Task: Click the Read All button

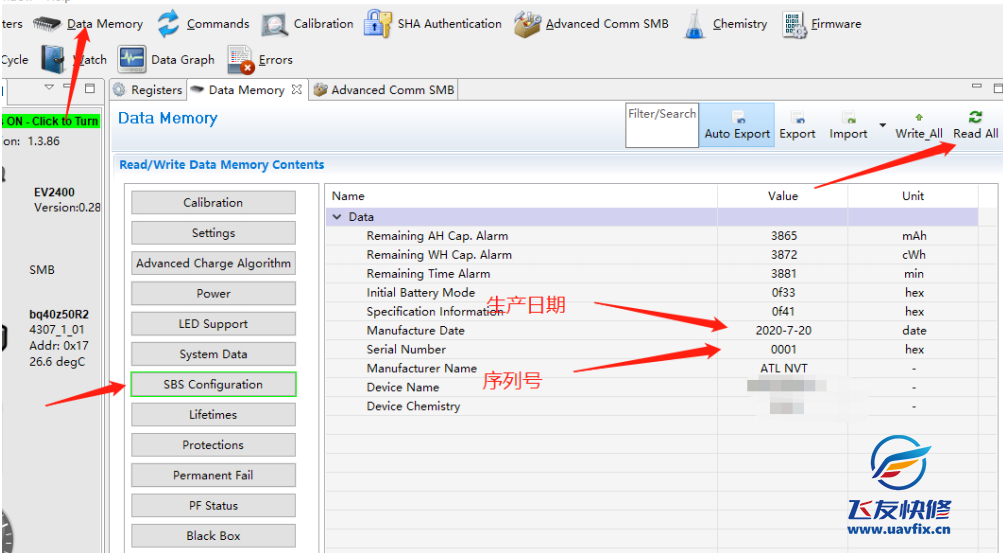Action: (x=975, y=125)
